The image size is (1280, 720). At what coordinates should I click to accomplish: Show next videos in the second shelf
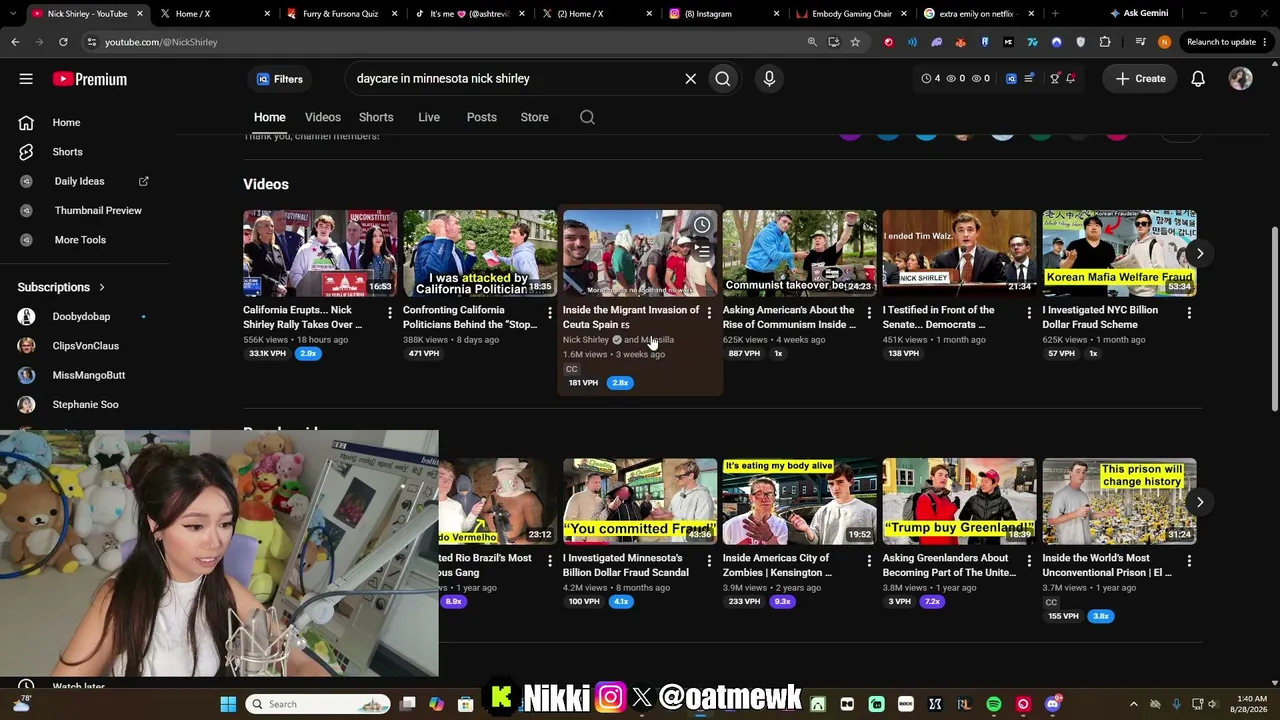point(1199,502)
